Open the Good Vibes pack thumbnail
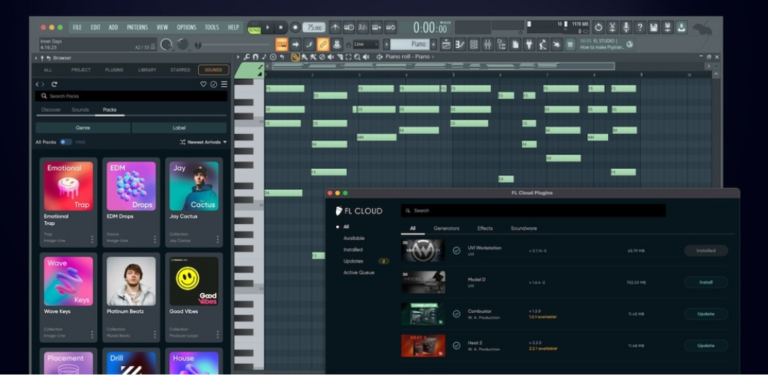The image size is (768, 375). coord(194,281)
